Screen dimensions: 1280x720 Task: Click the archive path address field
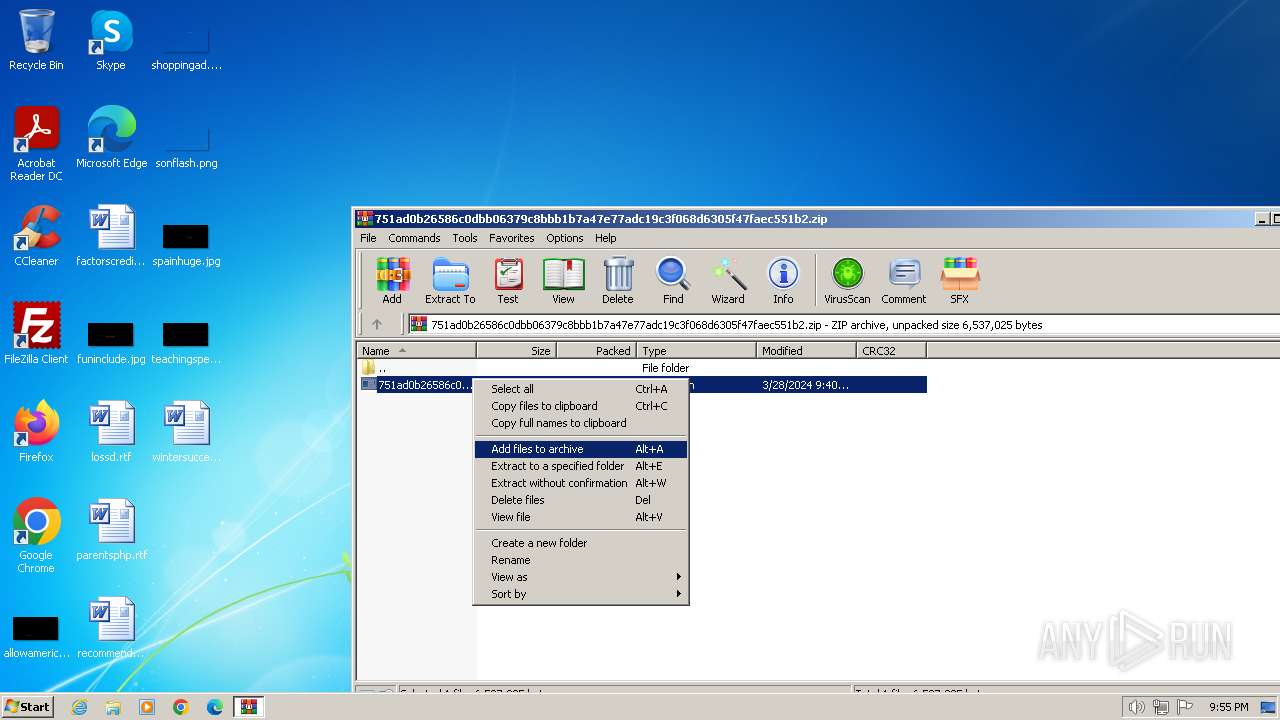click(x=843, y=324)
